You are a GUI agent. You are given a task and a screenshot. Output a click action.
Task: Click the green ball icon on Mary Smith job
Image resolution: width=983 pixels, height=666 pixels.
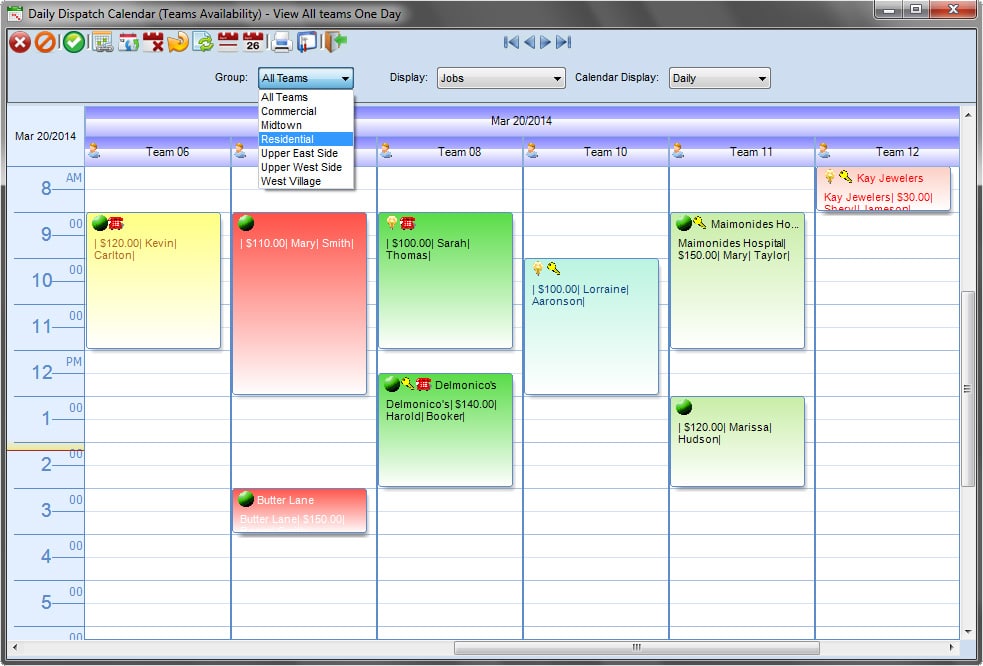pyautogui.click(x=246, y=223)
